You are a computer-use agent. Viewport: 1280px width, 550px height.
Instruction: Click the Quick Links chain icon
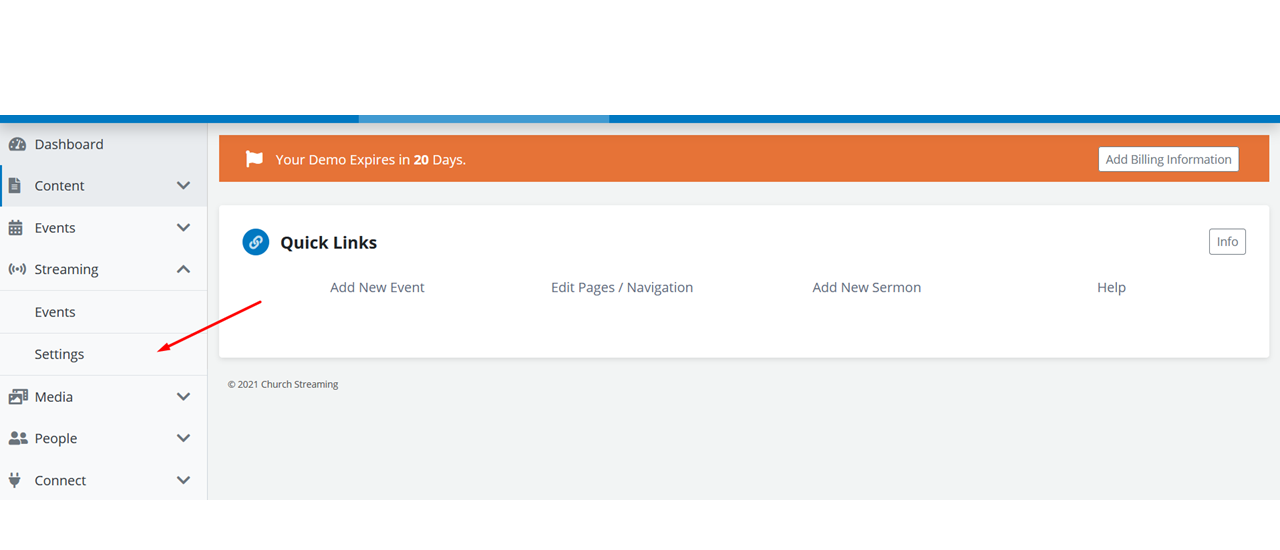[256, 242]
